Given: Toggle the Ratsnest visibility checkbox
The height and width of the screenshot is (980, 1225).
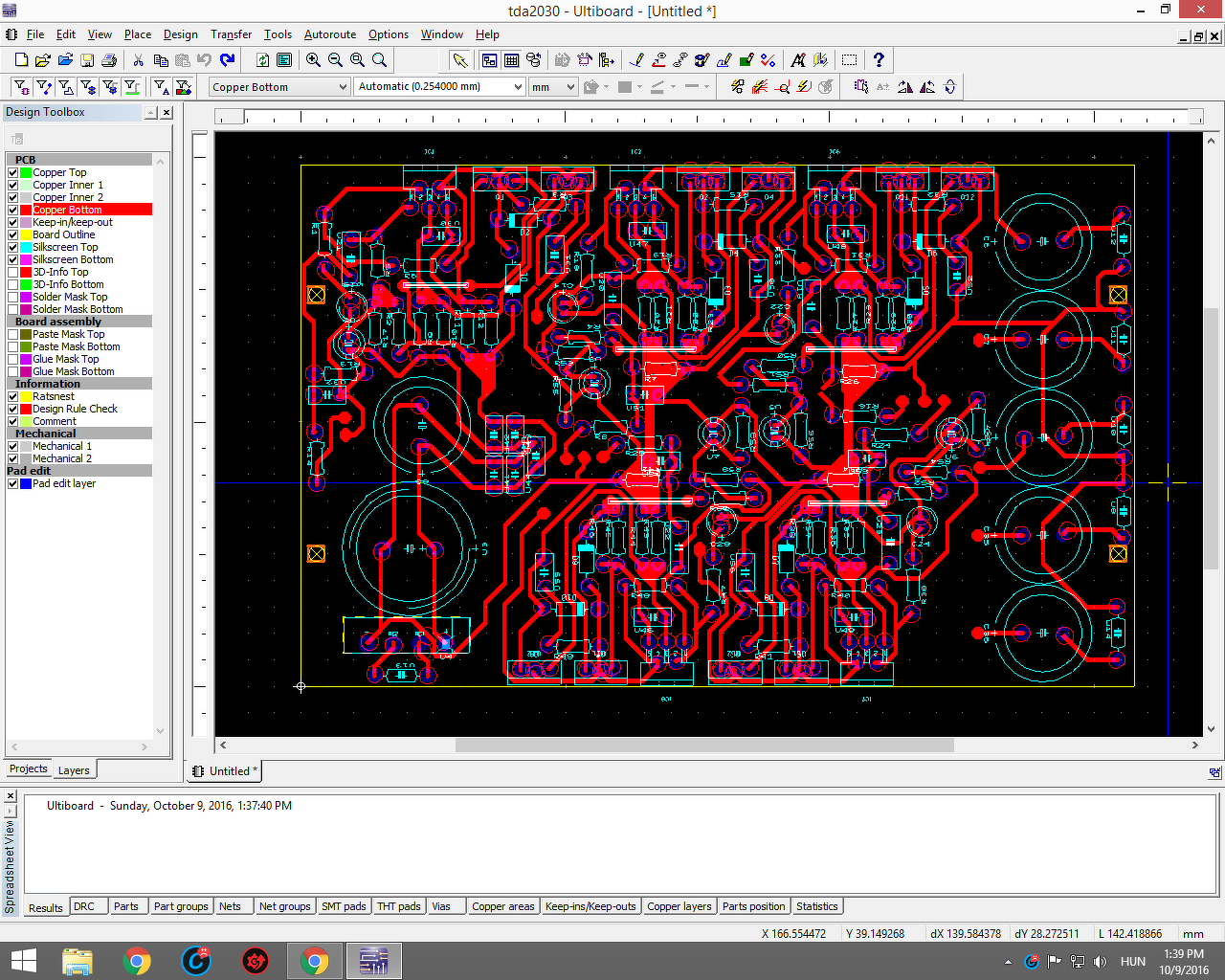Looking at the screenshot, I should point(12,396).
